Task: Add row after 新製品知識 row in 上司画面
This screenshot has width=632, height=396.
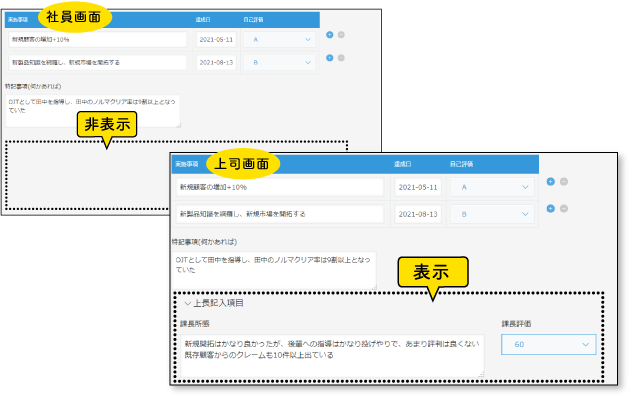Action: point(551,208)
